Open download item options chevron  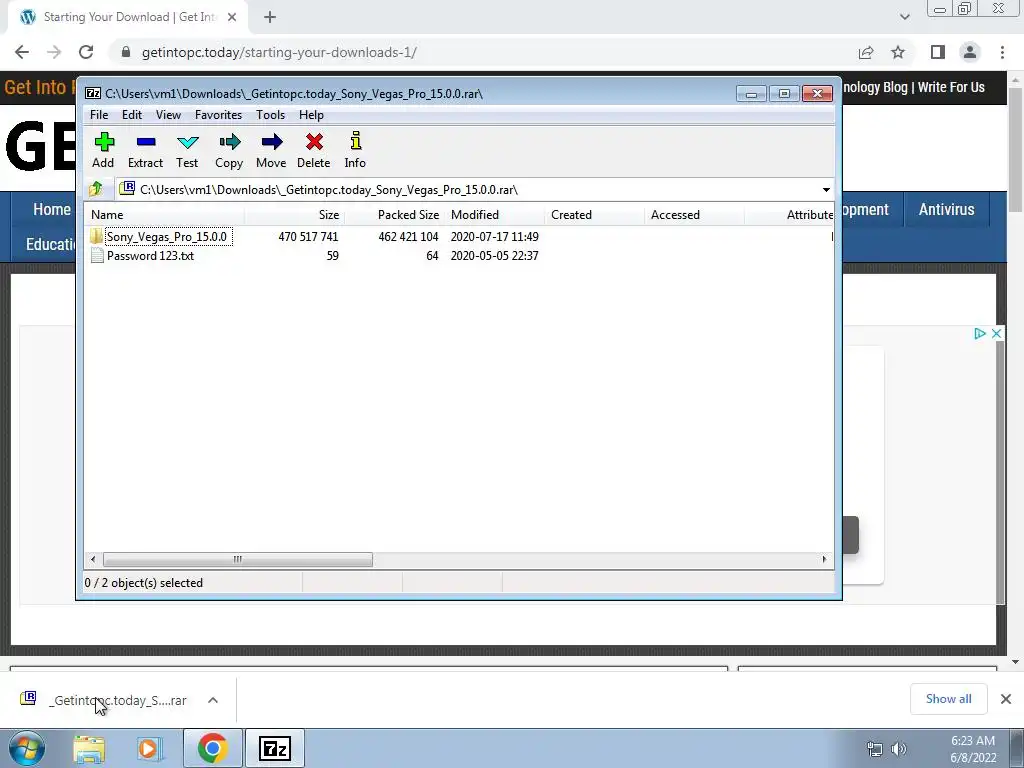[213, 700]
